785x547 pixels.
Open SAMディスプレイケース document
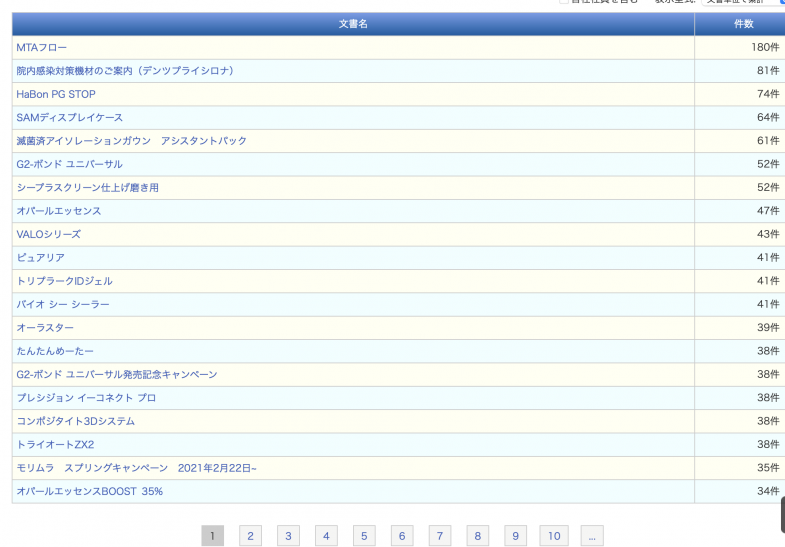coord(70,118)
